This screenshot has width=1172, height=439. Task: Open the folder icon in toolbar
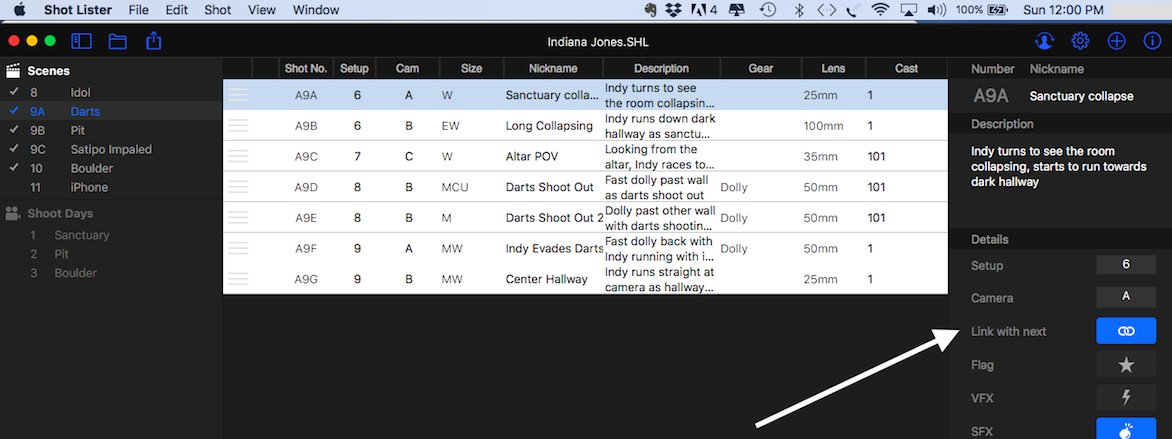tap(117, 41)
